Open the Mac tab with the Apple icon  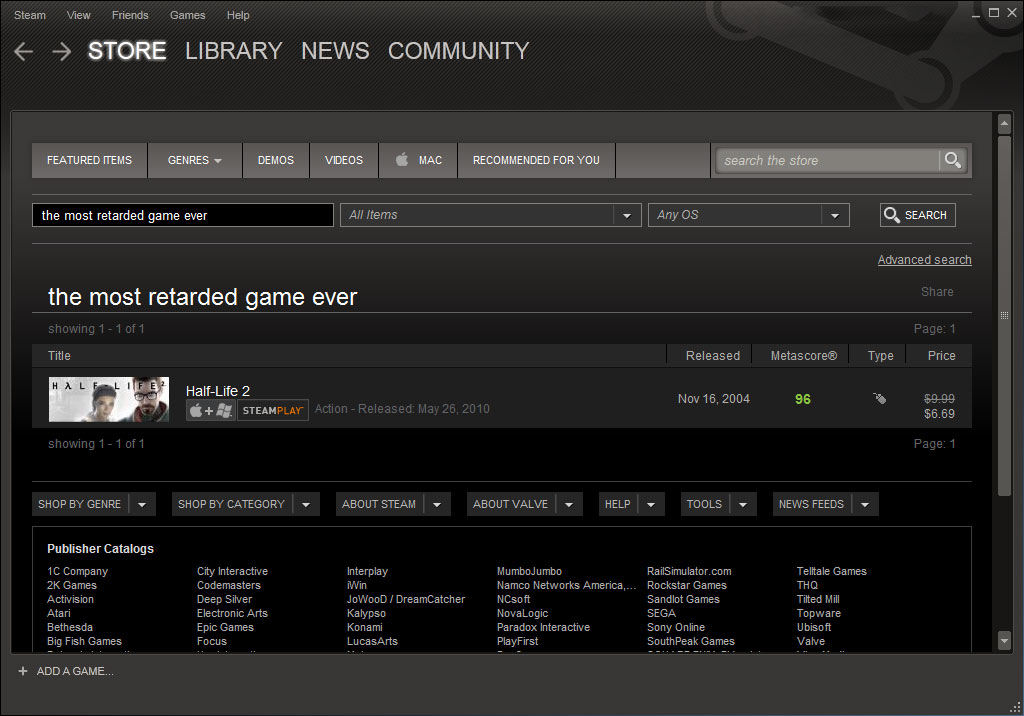coord(418,160)
